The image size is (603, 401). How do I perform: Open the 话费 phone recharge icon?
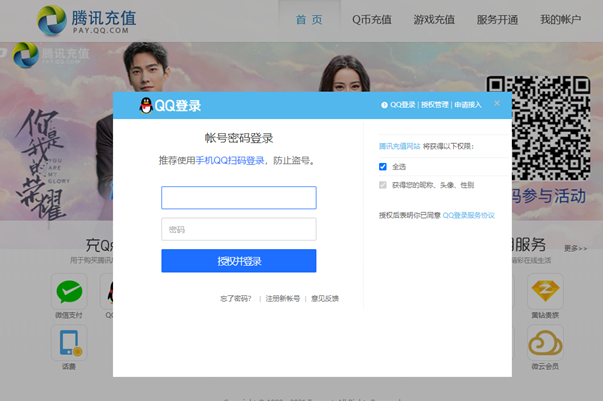69,343
